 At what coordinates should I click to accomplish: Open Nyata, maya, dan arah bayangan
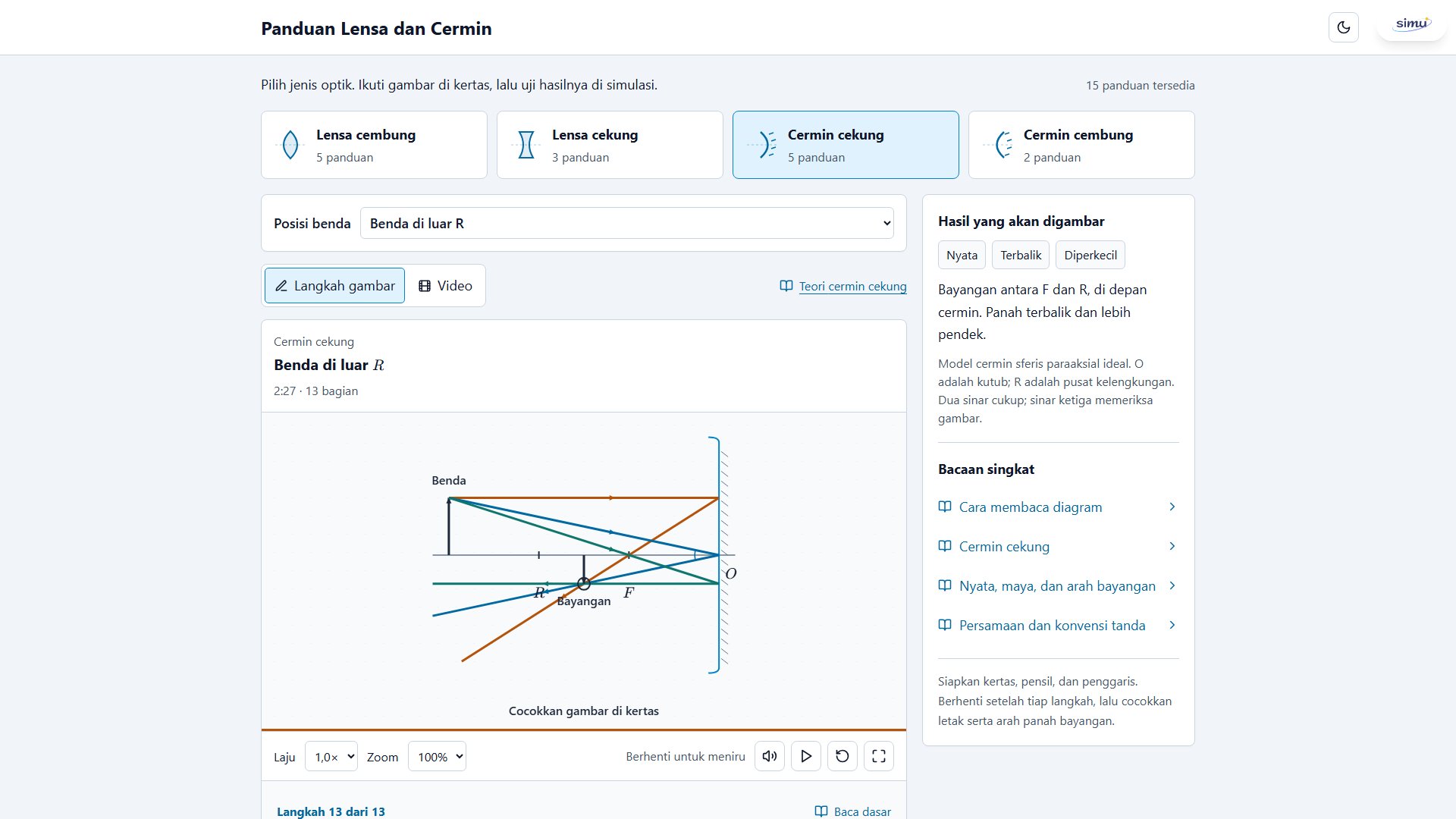1058,585
